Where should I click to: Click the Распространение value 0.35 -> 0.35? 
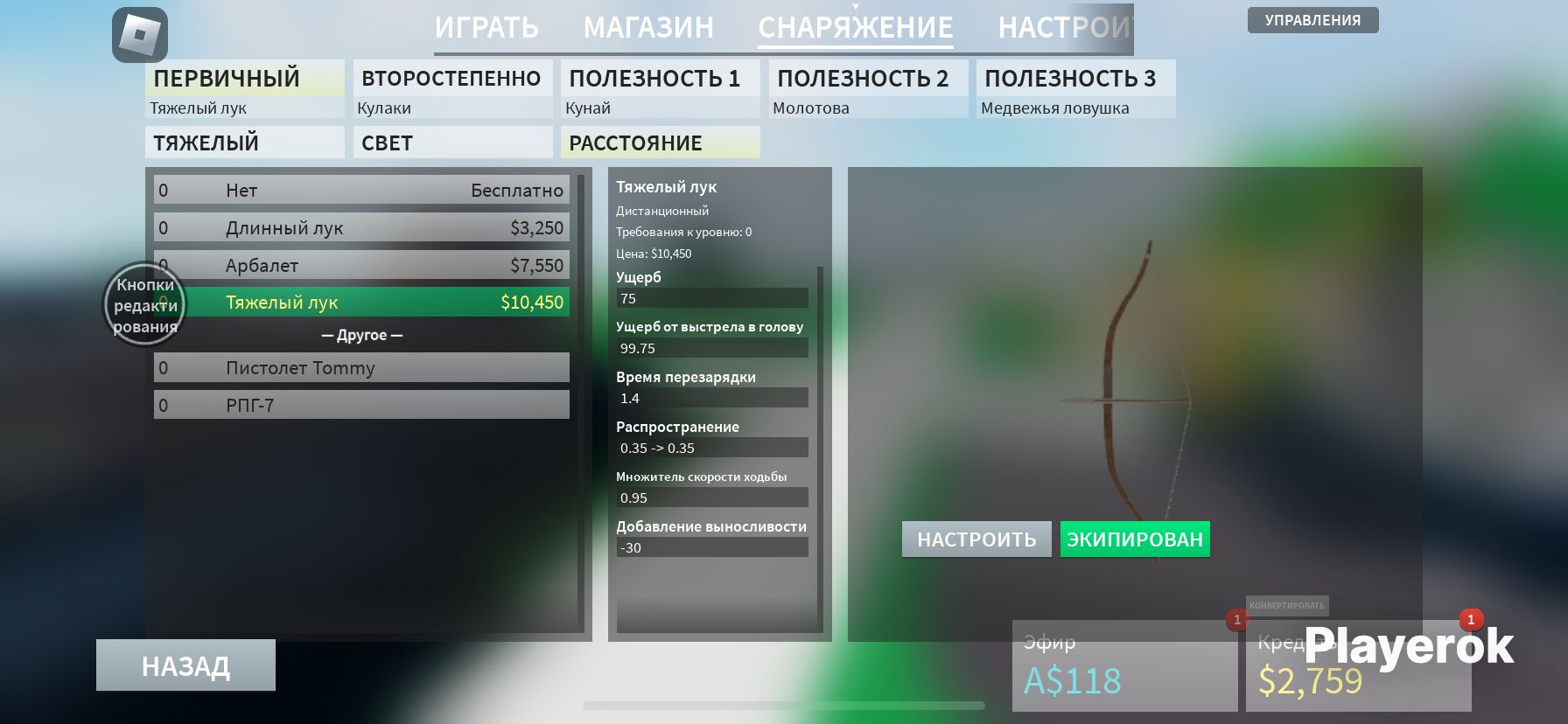(712, 448)
